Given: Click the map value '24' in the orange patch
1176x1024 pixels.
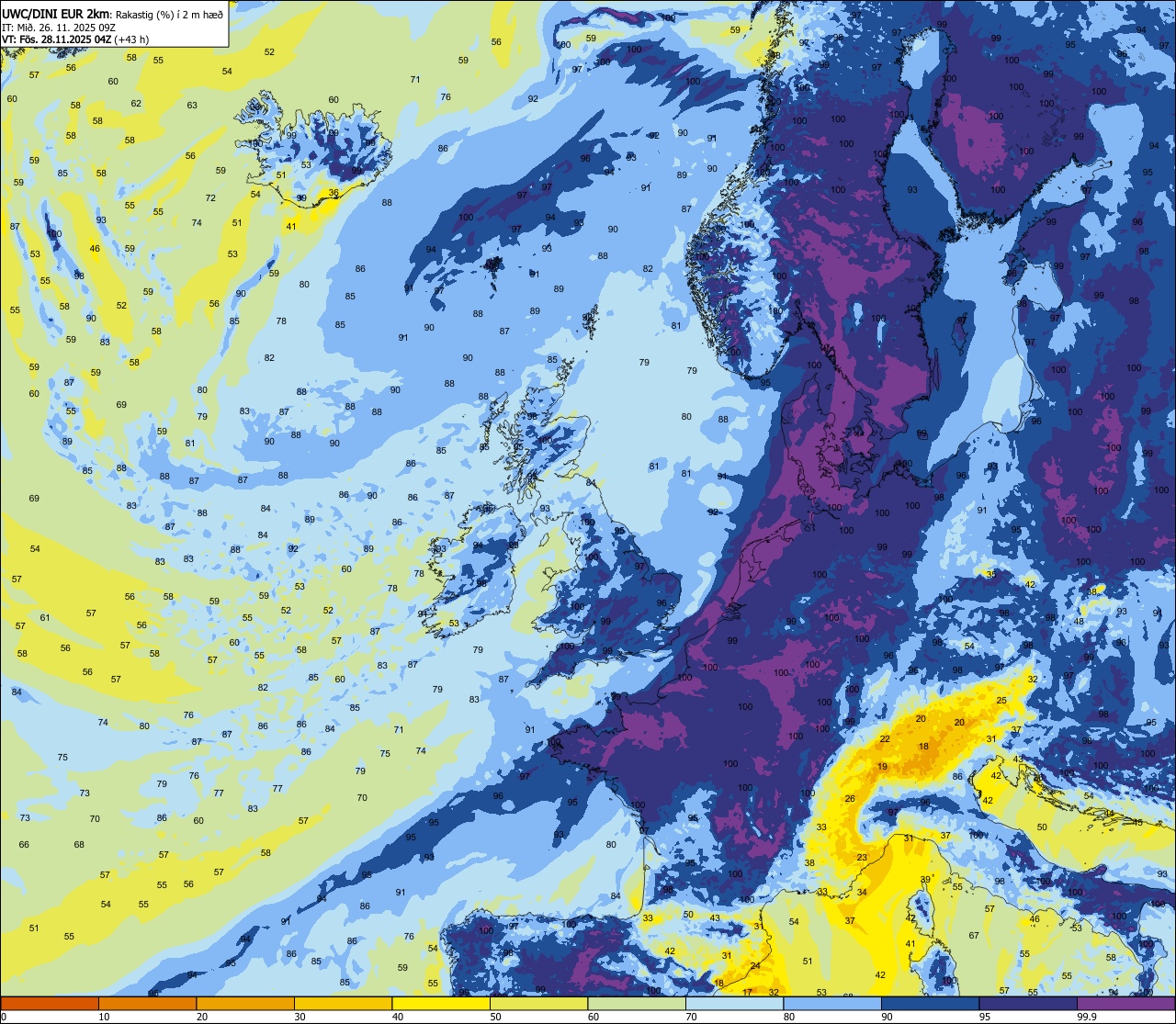Looking at the screenshot, I should 755,966.
